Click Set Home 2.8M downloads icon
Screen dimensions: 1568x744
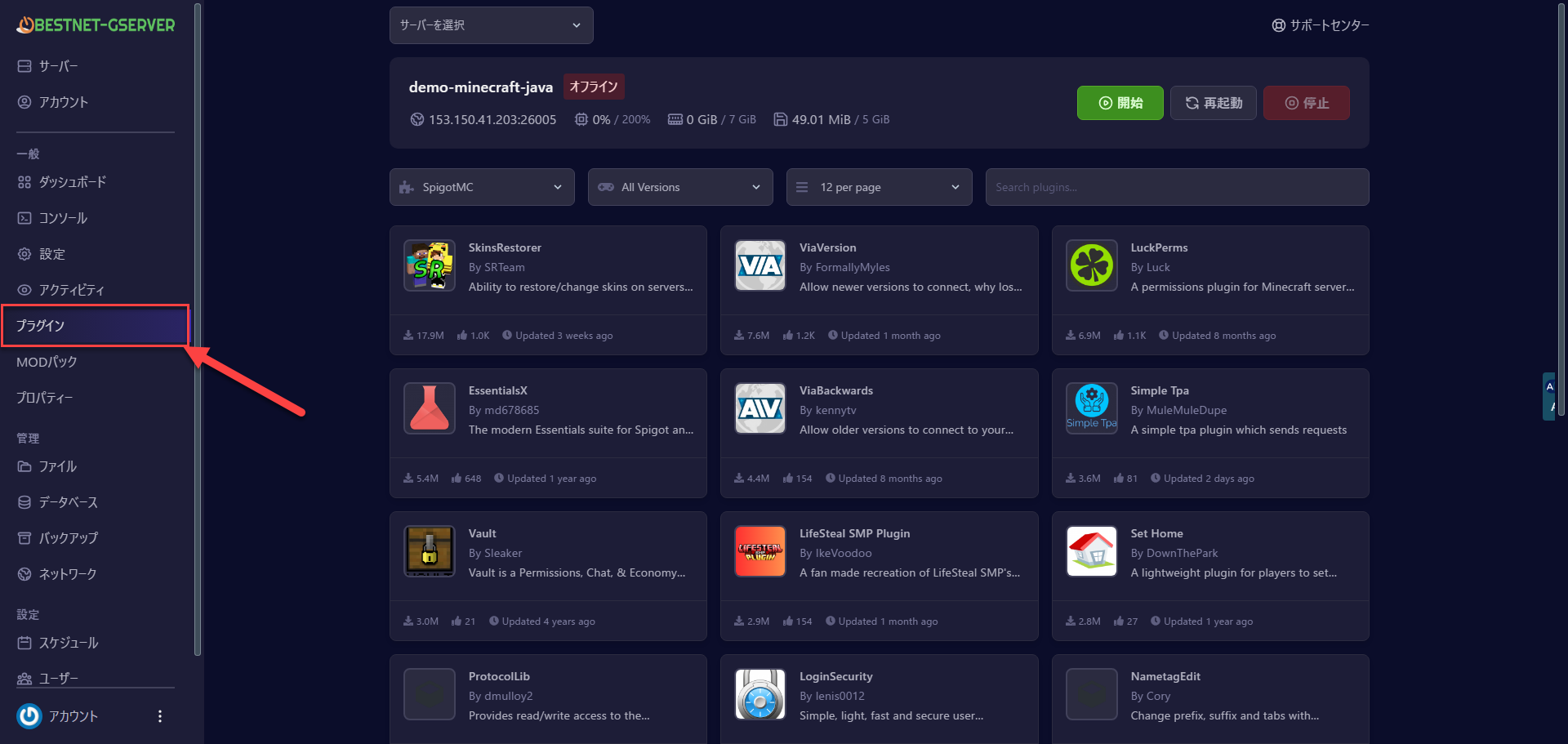click(x=1071, y=621)
